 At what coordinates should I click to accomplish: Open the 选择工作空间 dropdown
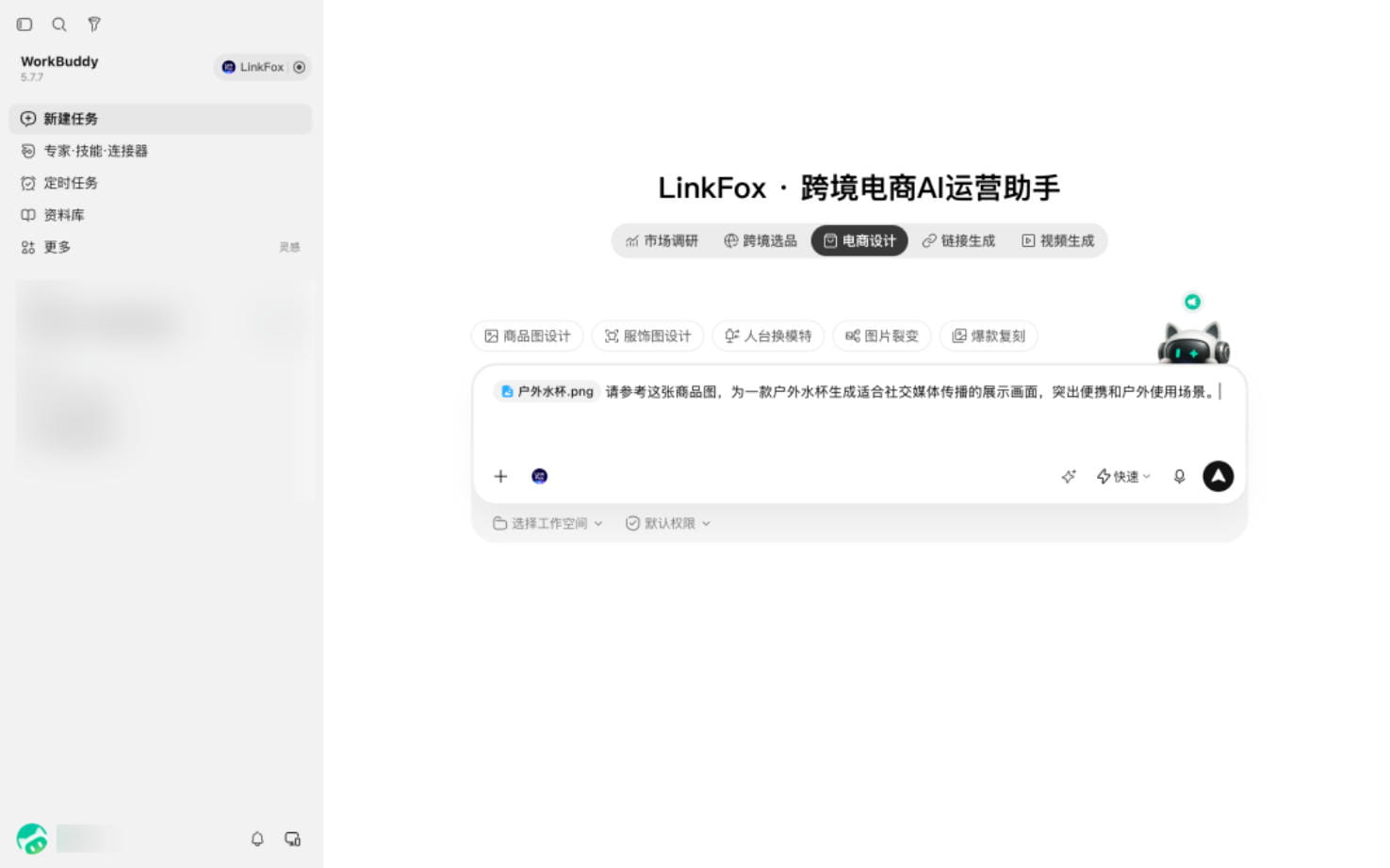[548, 524]
